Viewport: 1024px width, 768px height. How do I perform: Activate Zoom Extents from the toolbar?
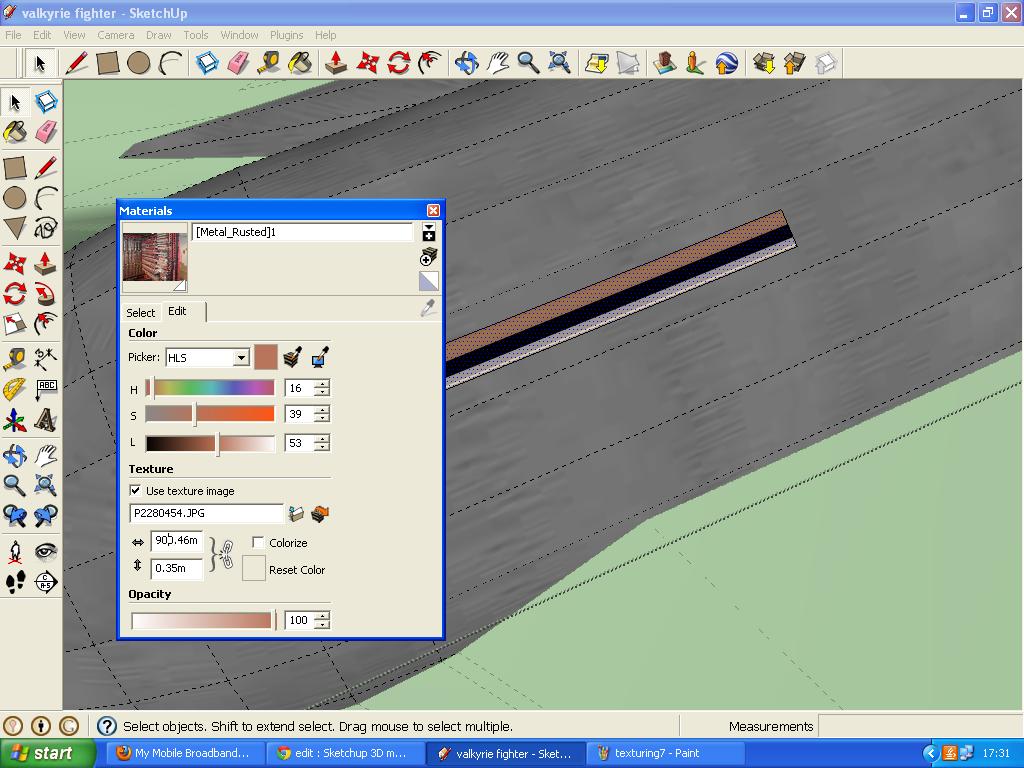[x=561, y=62]
